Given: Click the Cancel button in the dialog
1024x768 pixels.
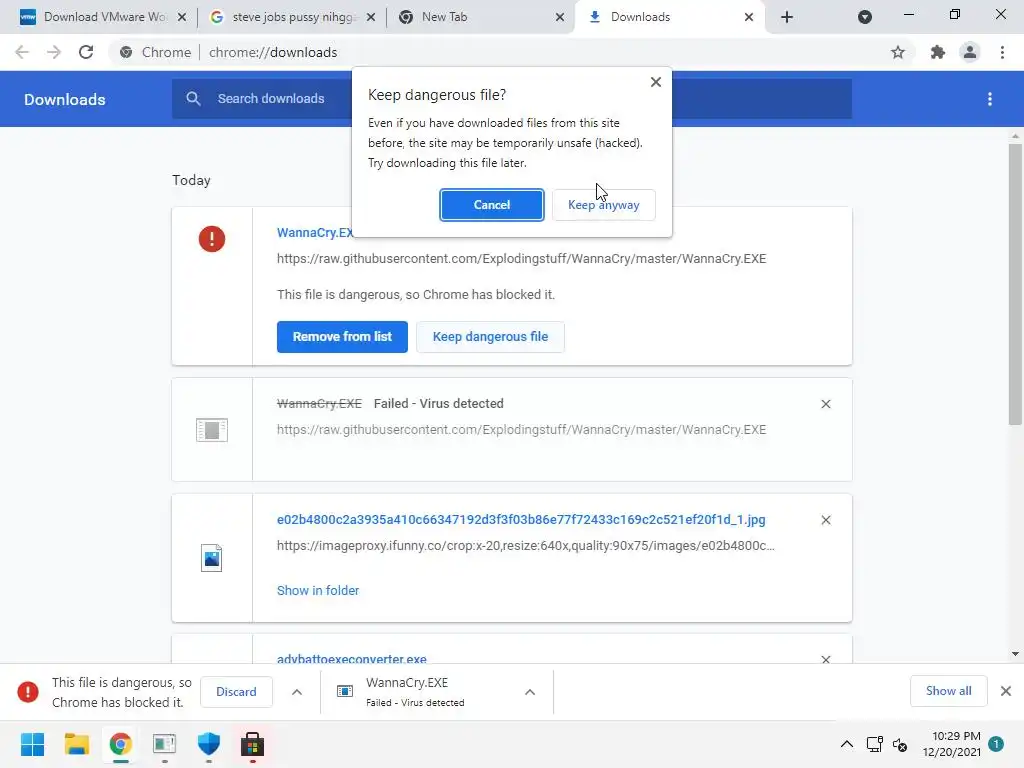Looking at the screenshot, I should (491, 205).
